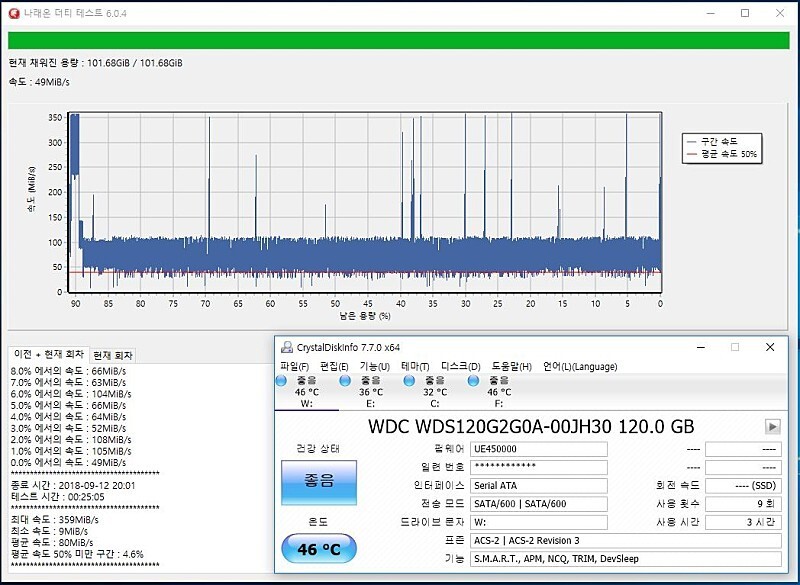Click the S.M.A.R.T., APM features field
Viewport: 800px width, 585px height.
click(x=626, y=559)
